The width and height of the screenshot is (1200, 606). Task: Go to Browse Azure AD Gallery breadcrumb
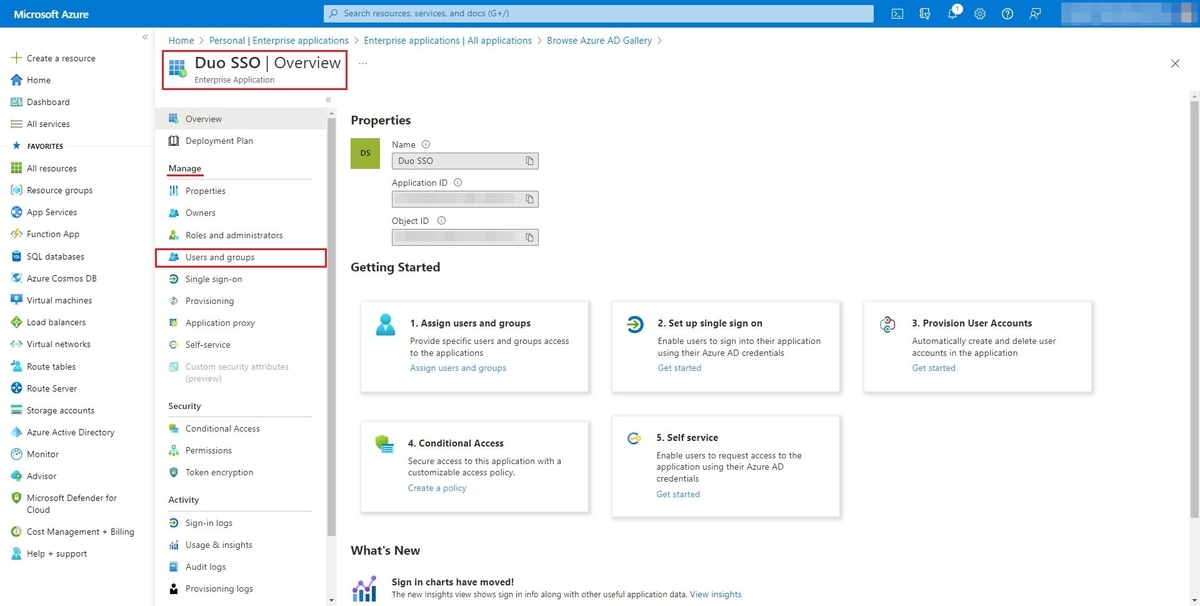tap(599, 41)
